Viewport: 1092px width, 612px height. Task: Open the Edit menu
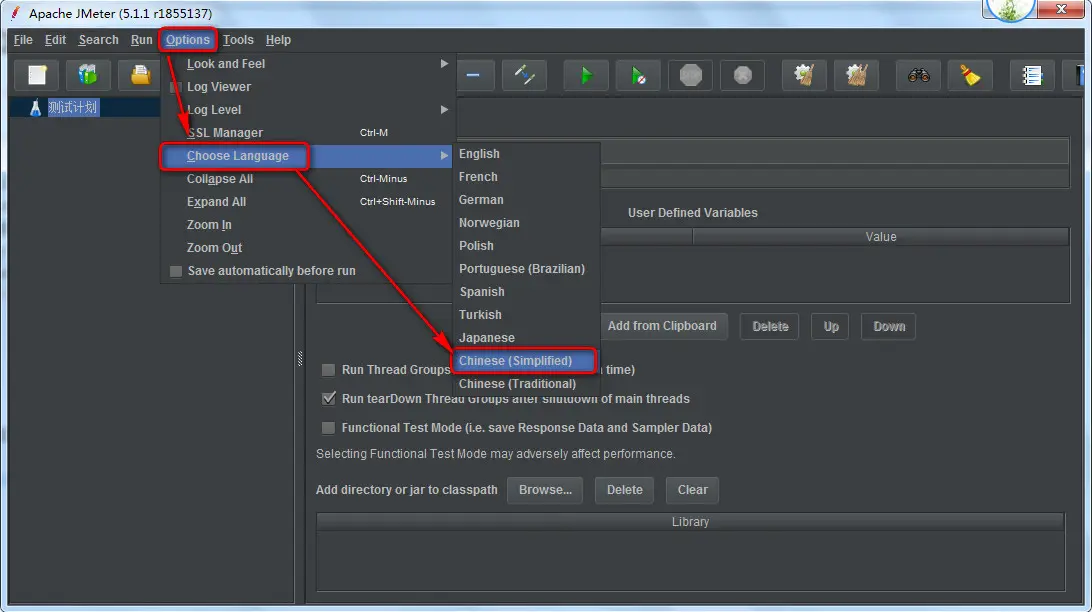55,40
